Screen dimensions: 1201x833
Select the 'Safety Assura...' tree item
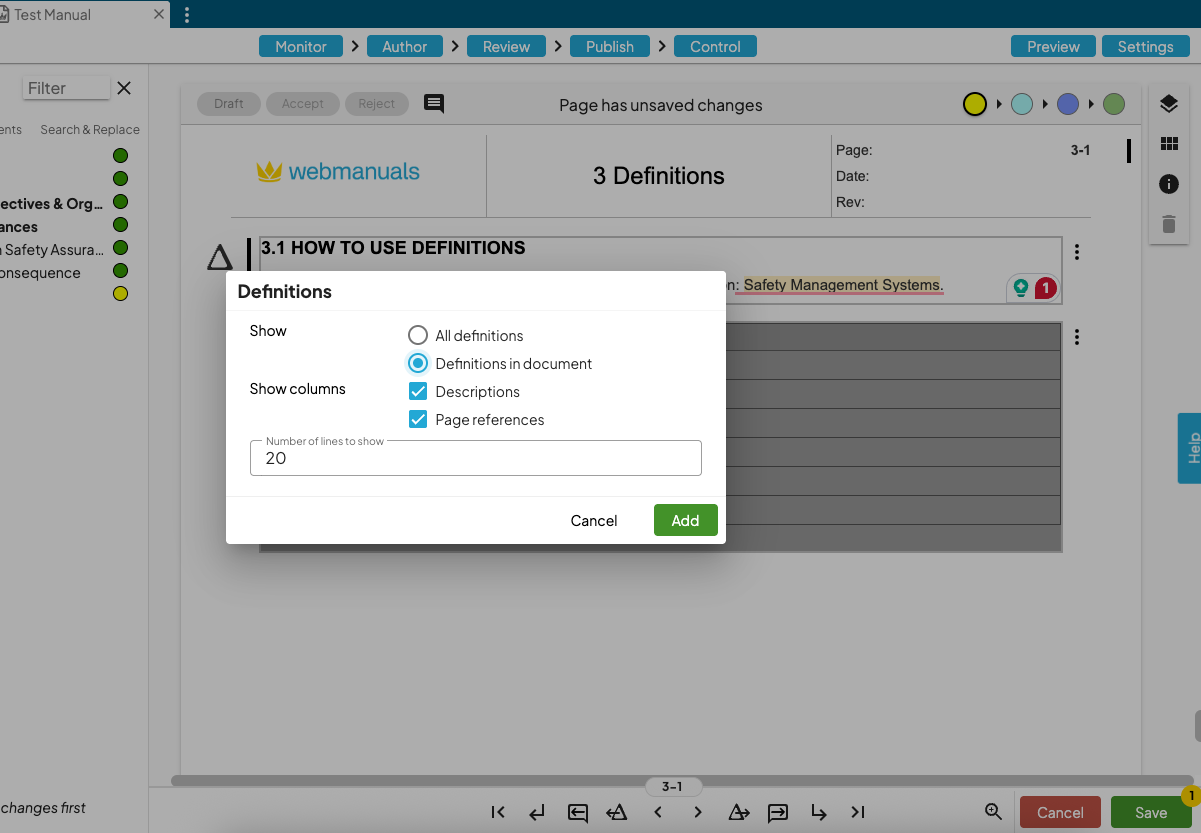point(52,249)
